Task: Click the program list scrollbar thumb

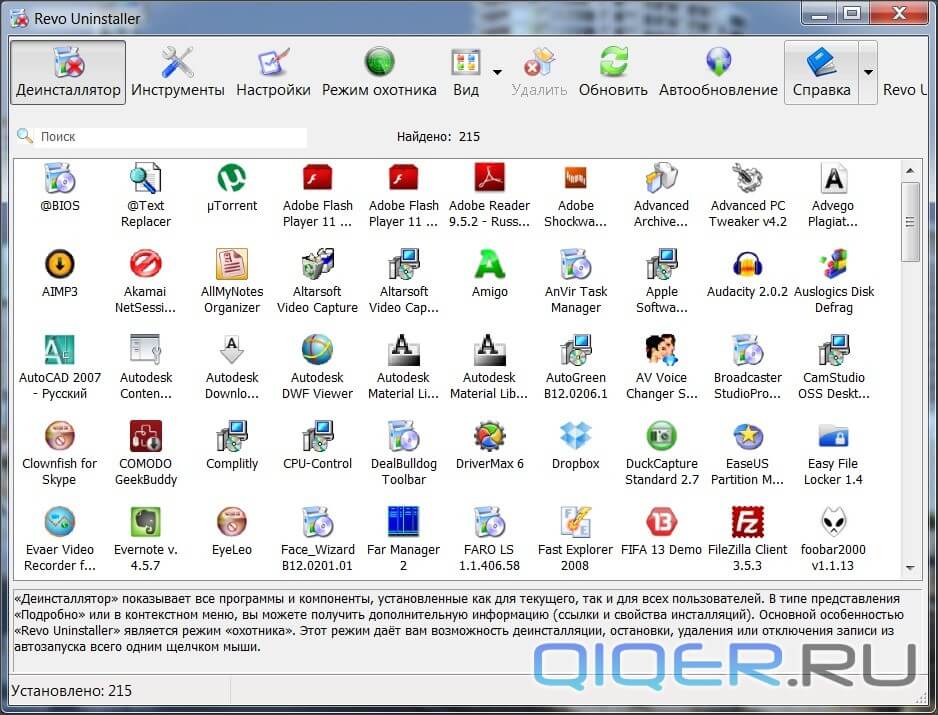Action: [910, 222]
